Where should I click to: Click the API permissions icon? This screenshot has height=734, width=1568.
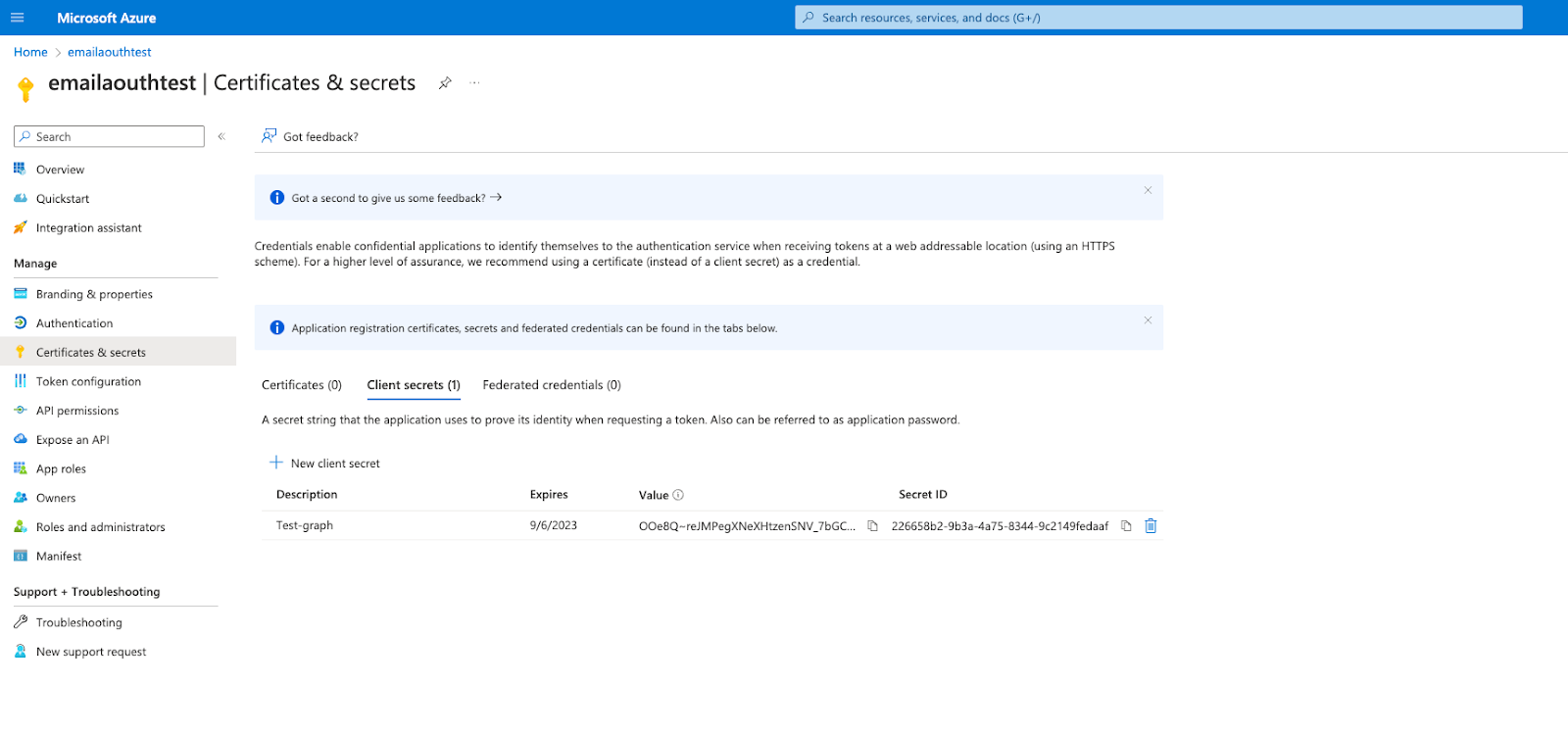point(20,410)
